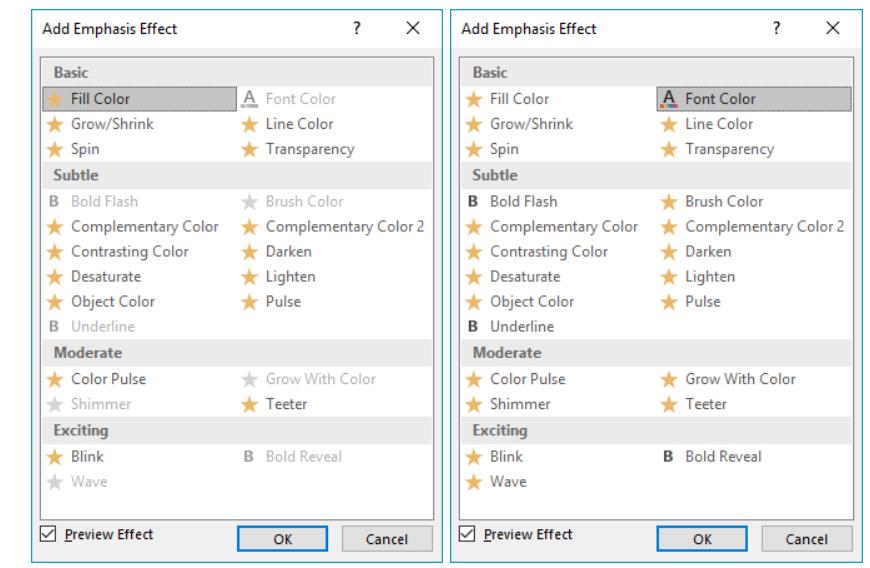This screenshot has width=870, height=568.
Task: Click Font Color 'A' icon in right dialog
Action: click(x=669, y=99)
